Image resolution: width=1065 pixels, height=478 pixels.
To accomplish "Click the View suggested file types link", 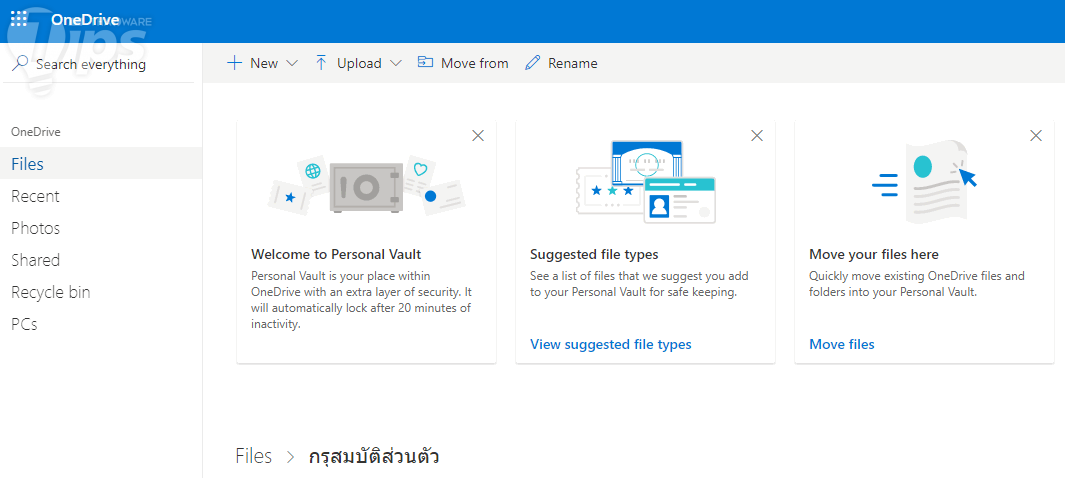I will tap(610, 344).
